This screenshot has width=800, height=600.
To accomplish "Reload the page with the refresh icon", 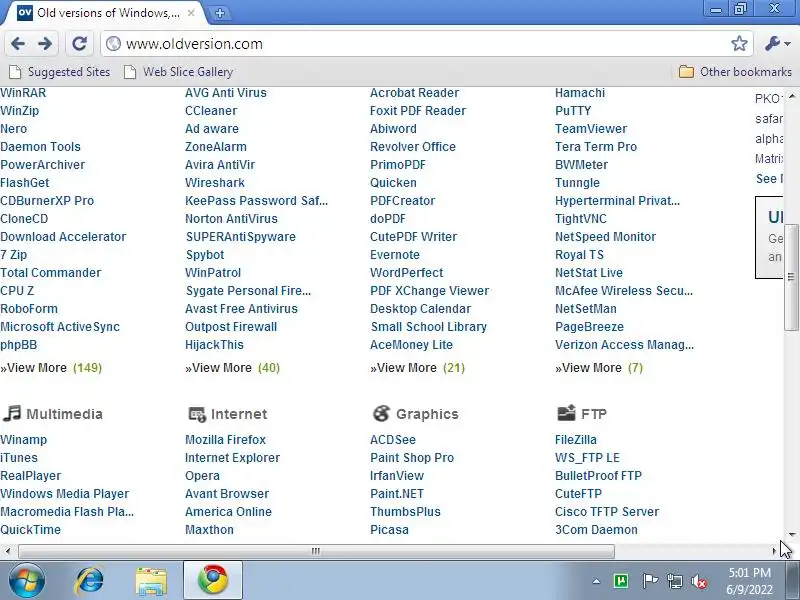I will tap(80, 44).
